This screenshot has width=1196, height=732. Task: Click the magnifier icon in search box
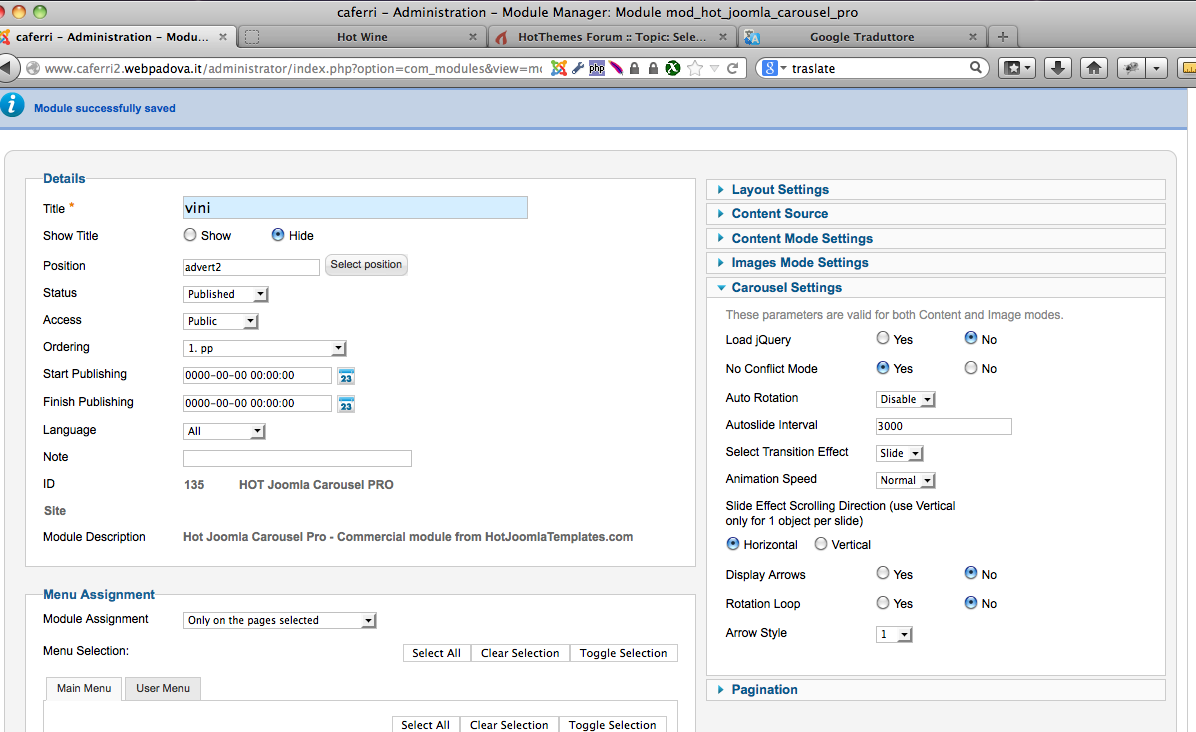click(x=976, y=67)
